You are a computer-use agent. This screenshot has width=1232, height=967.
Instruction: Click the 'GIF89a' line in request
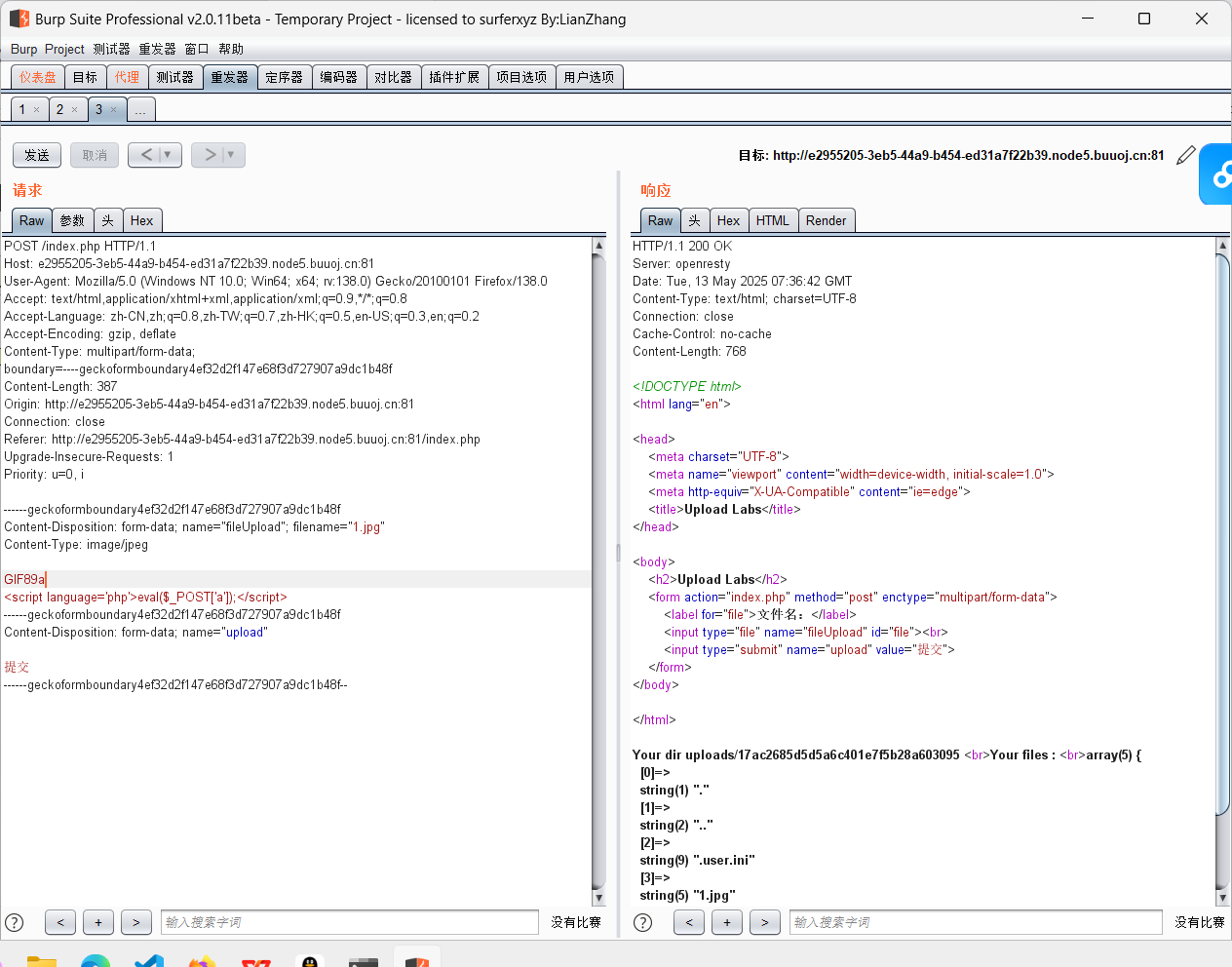pos(295,579)
